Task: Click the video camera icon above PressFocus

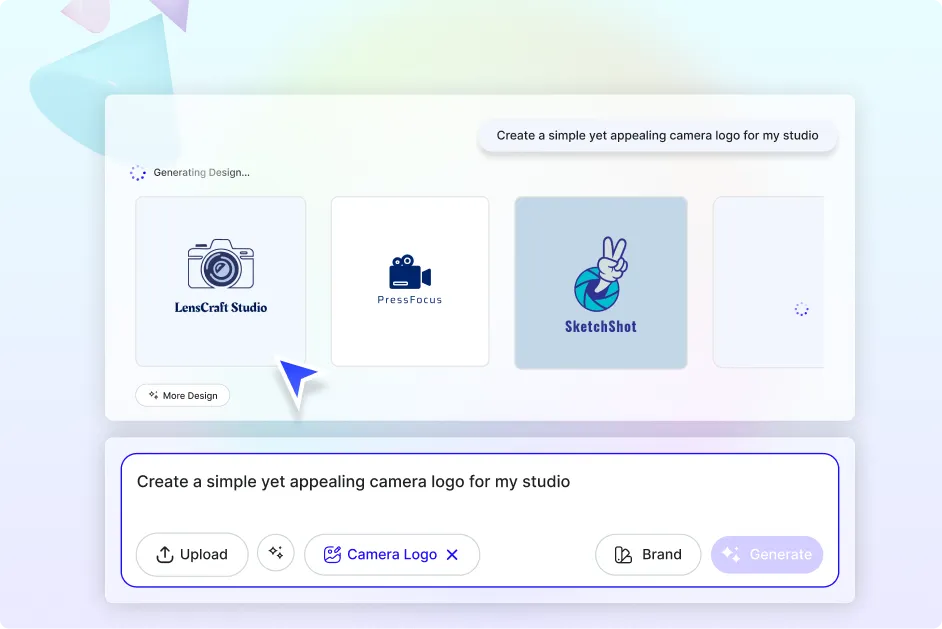Action: 409,273
